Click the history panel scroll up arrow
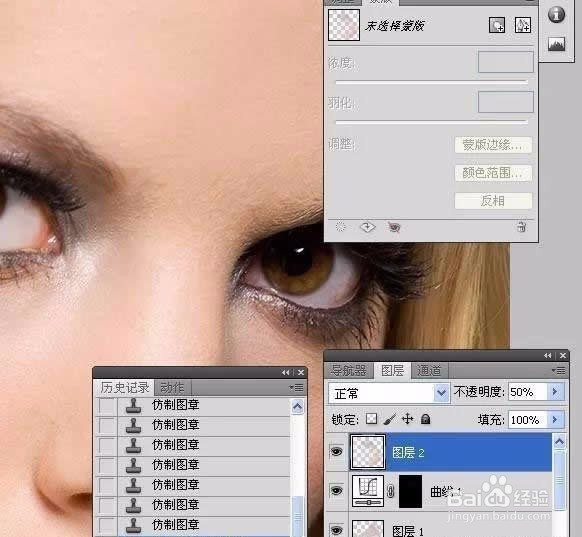582x537 pixels. 297,407
